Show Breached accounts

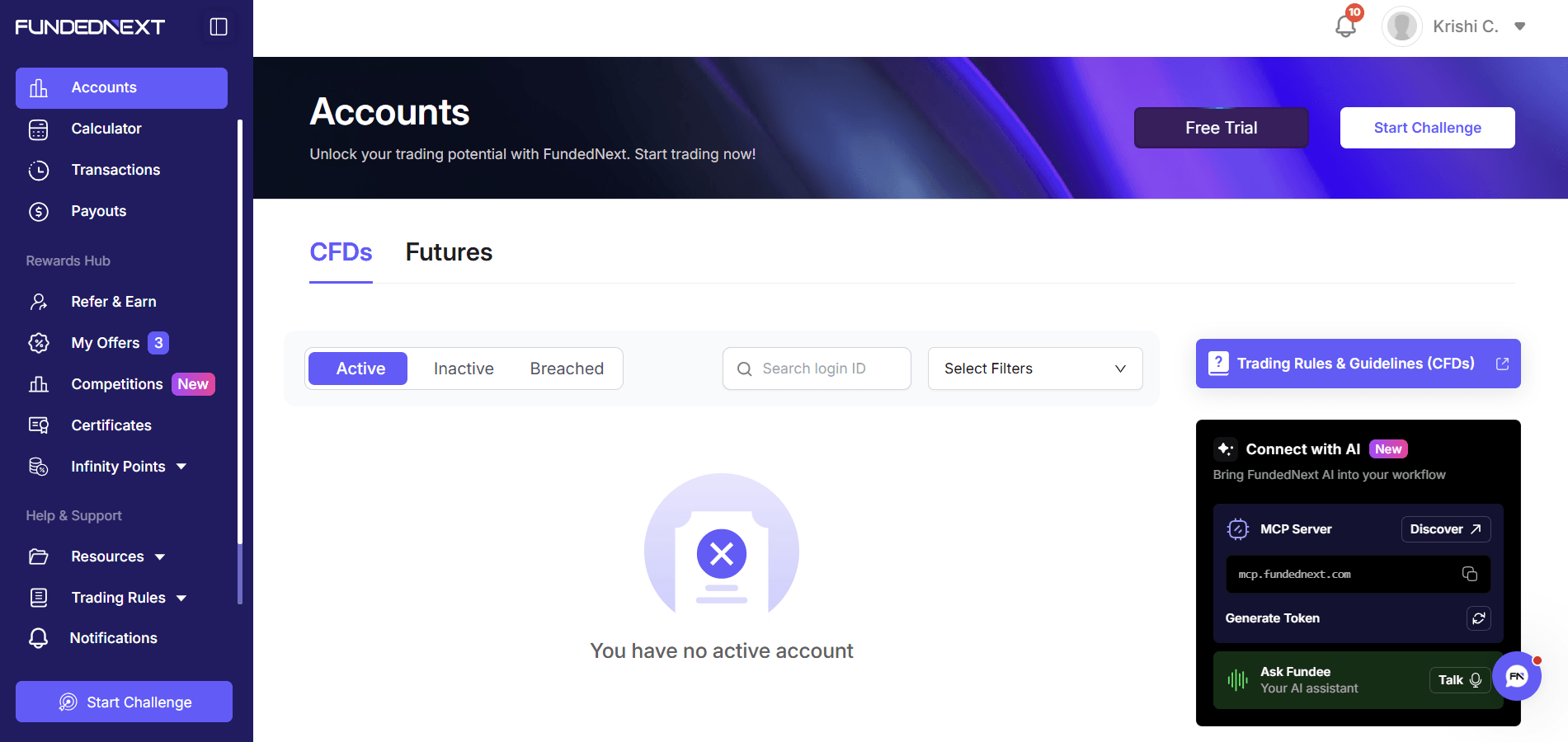pyautogui.click(x=567, y=369)
